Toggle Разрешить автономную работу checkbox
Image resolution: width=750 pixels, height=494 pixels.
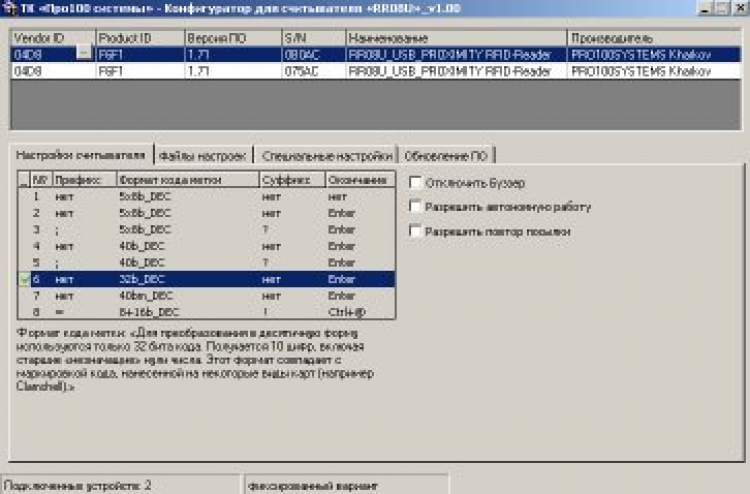(415, 207)
